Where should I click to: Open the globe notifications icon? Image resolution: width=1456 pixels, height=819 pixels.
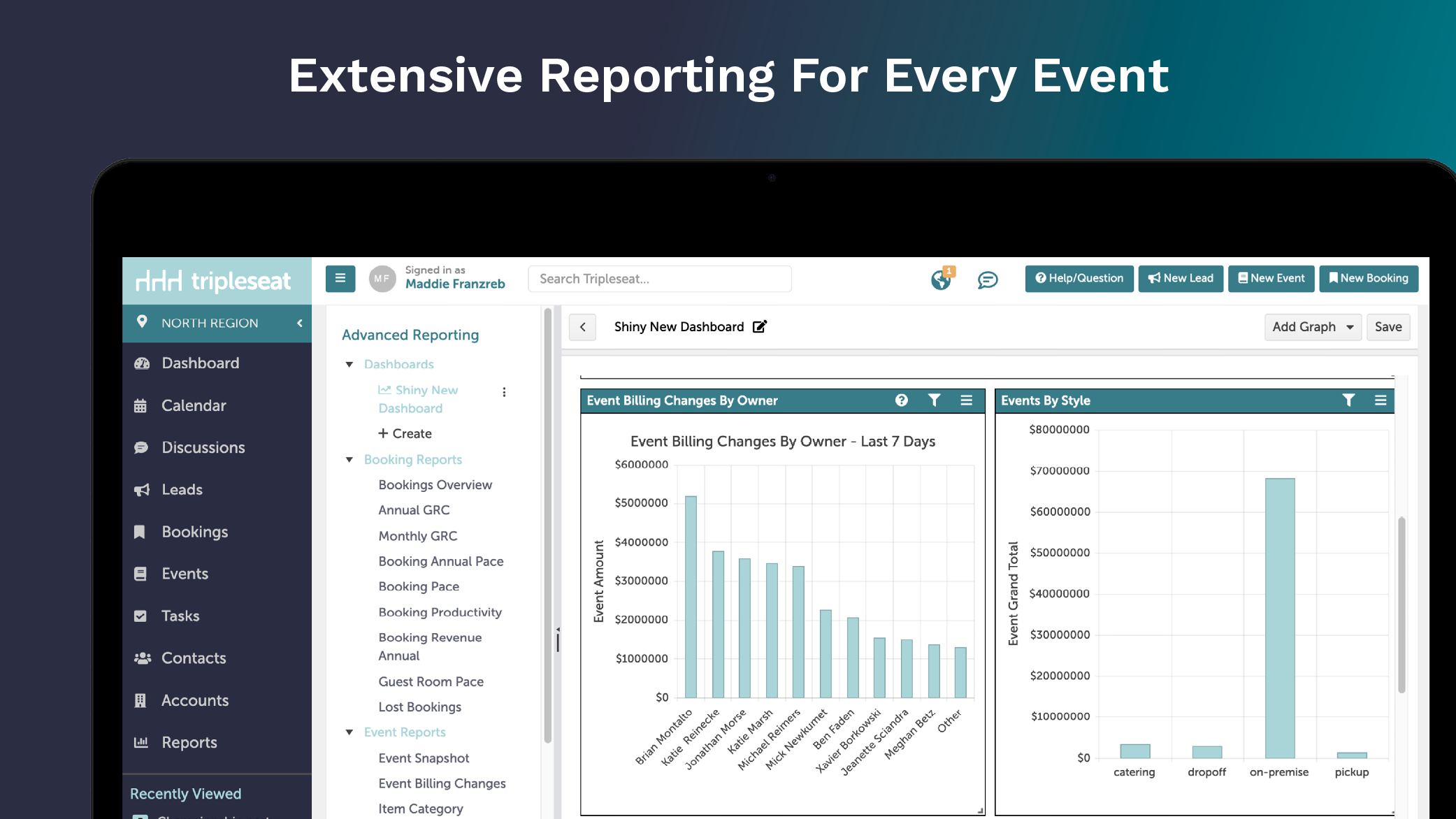coord(941,280)
